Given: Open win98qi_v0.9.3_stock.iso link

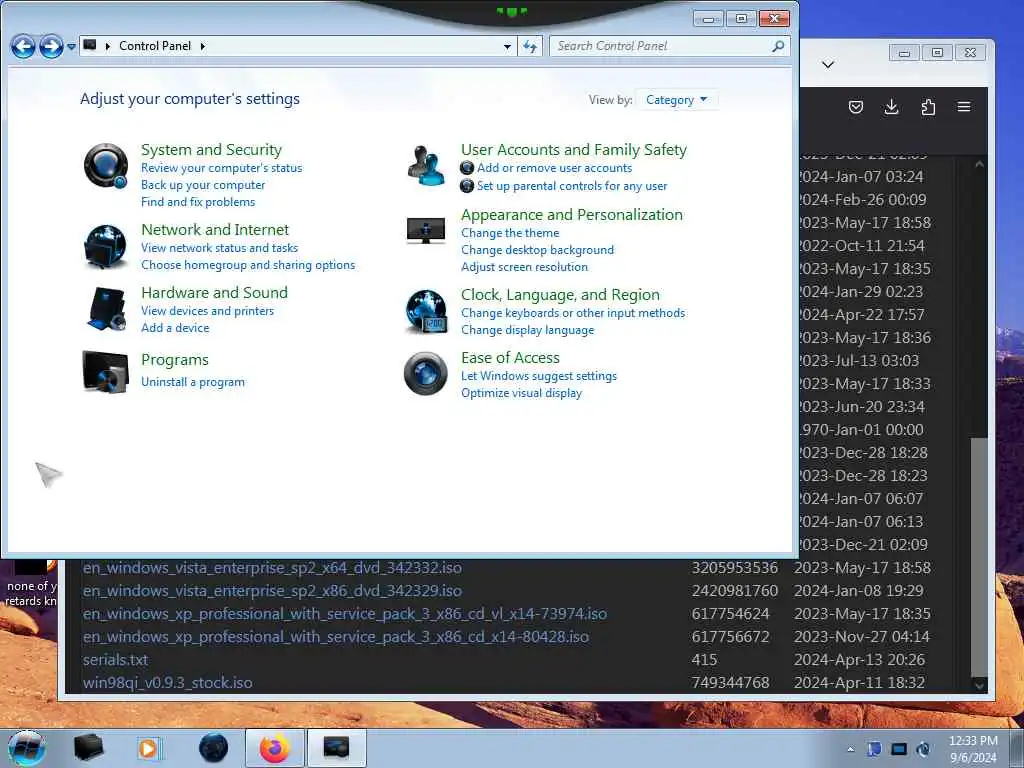Looking at the screenshot, I should pos(167,682).
